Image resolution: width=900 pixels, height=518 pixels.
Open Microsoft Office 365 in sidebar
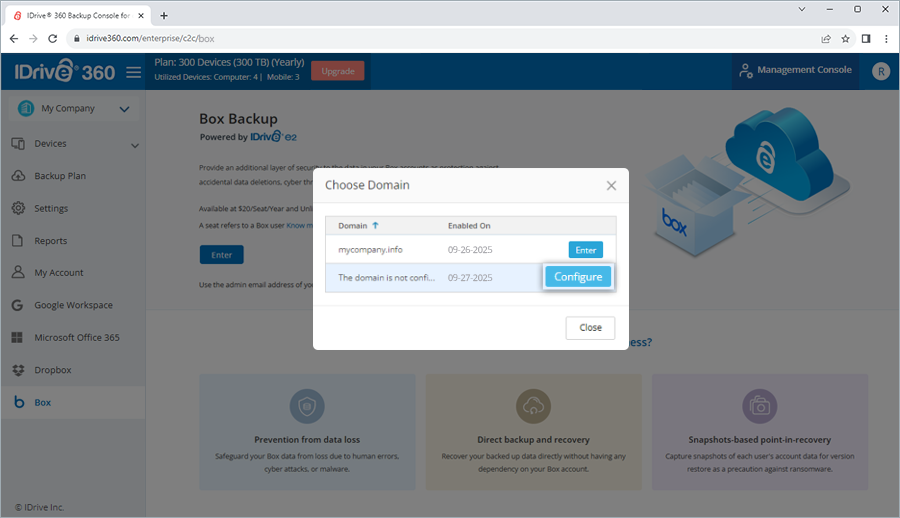click(x=77, y=338)
